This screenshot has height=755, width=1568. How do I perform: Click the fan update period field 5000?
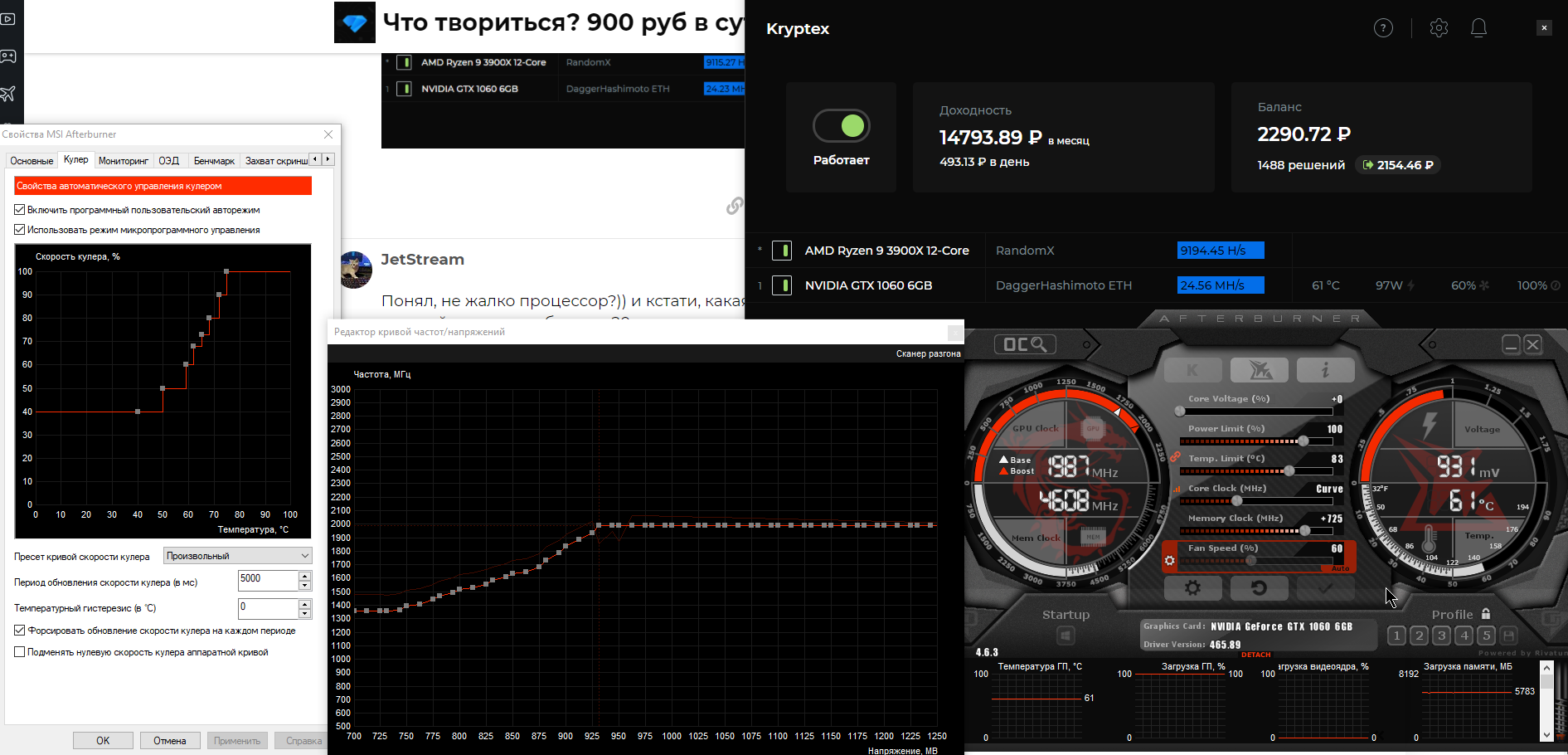coord(268,580)
